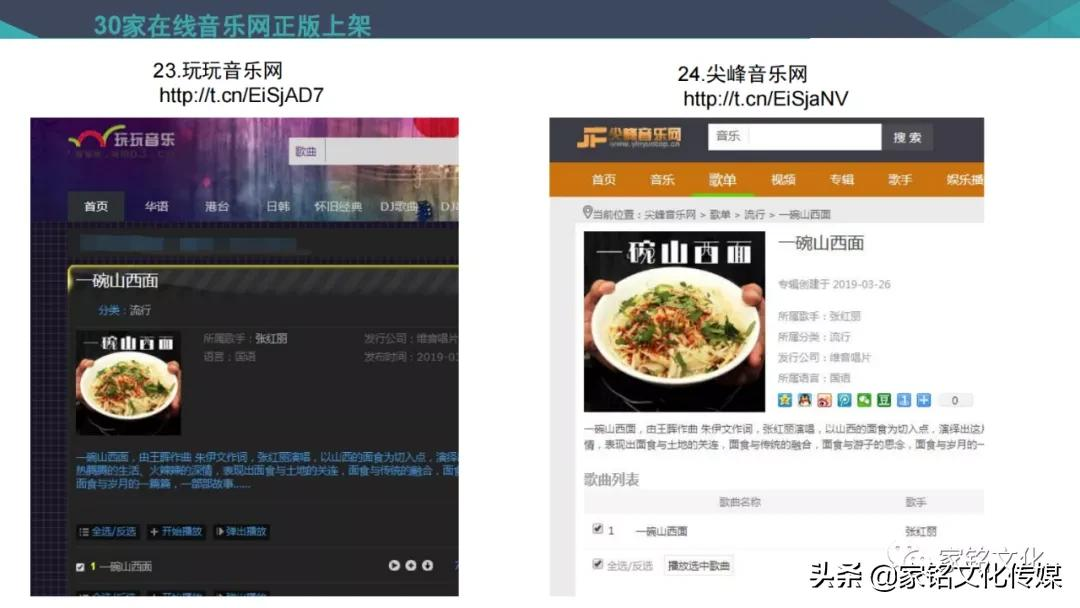Check the checkbox before song 一碗山西面
Image resolution: width=1080 pixels, height=608 pixels.
point(80,565)
